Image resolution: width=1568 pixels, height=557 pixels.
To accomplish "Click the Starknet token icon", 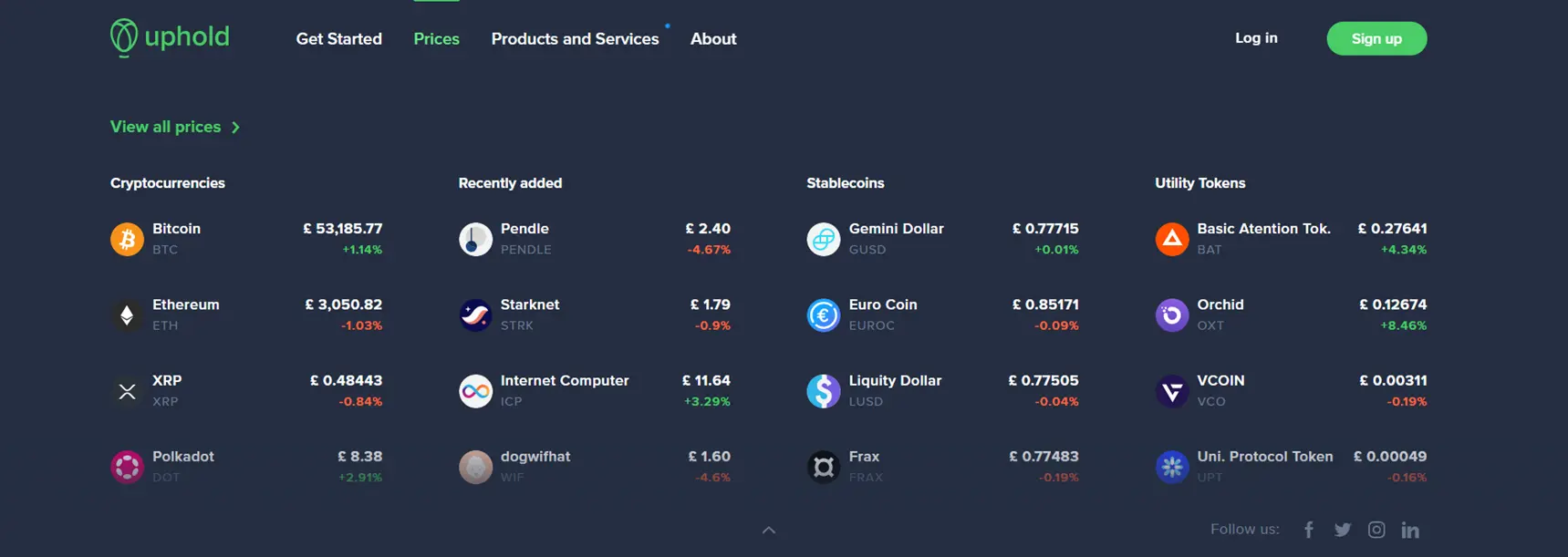I will [475, 315].
